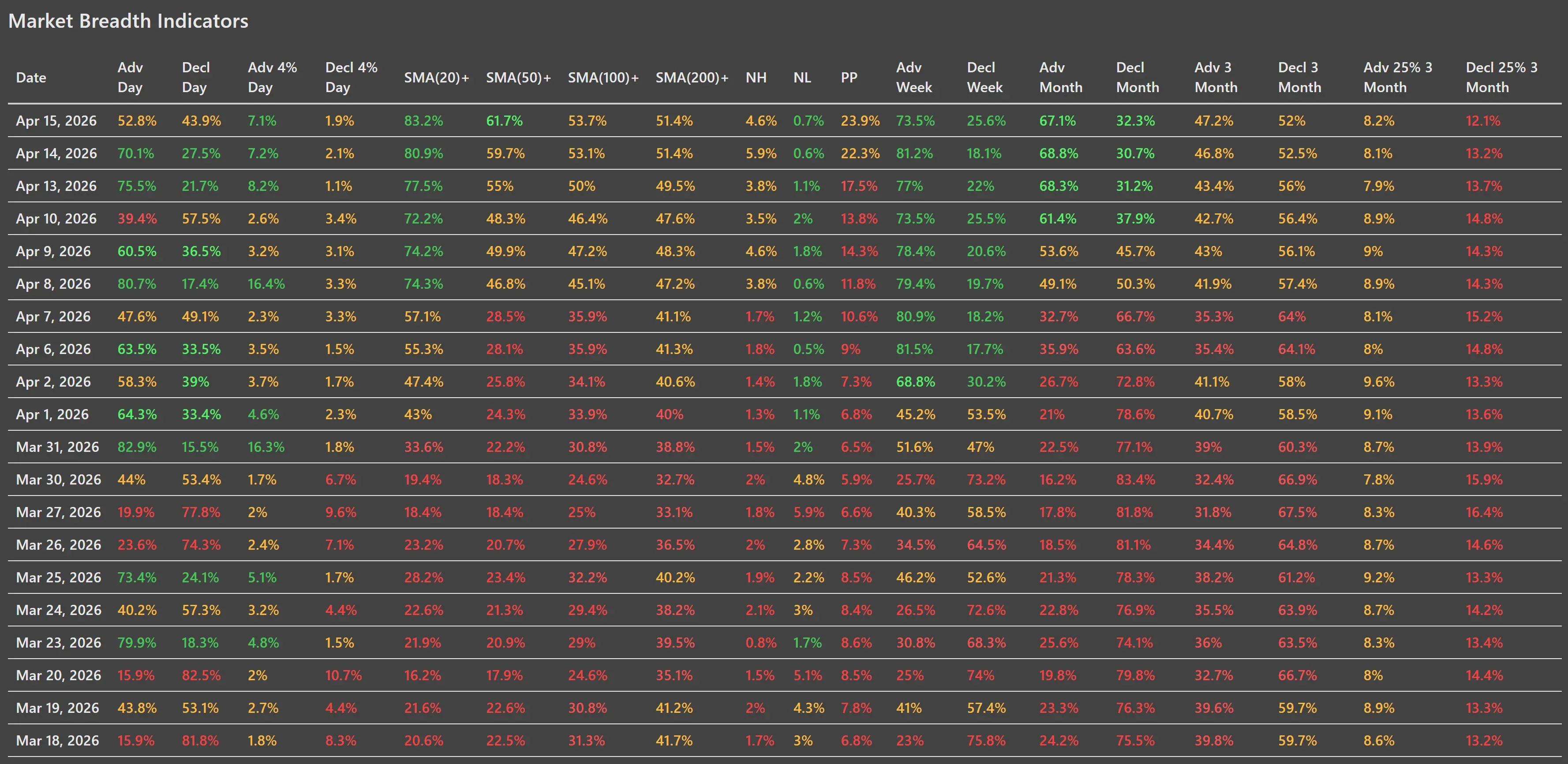
Task: Click the 83.2% SMA(20)+ value
Action: point(424,120)
